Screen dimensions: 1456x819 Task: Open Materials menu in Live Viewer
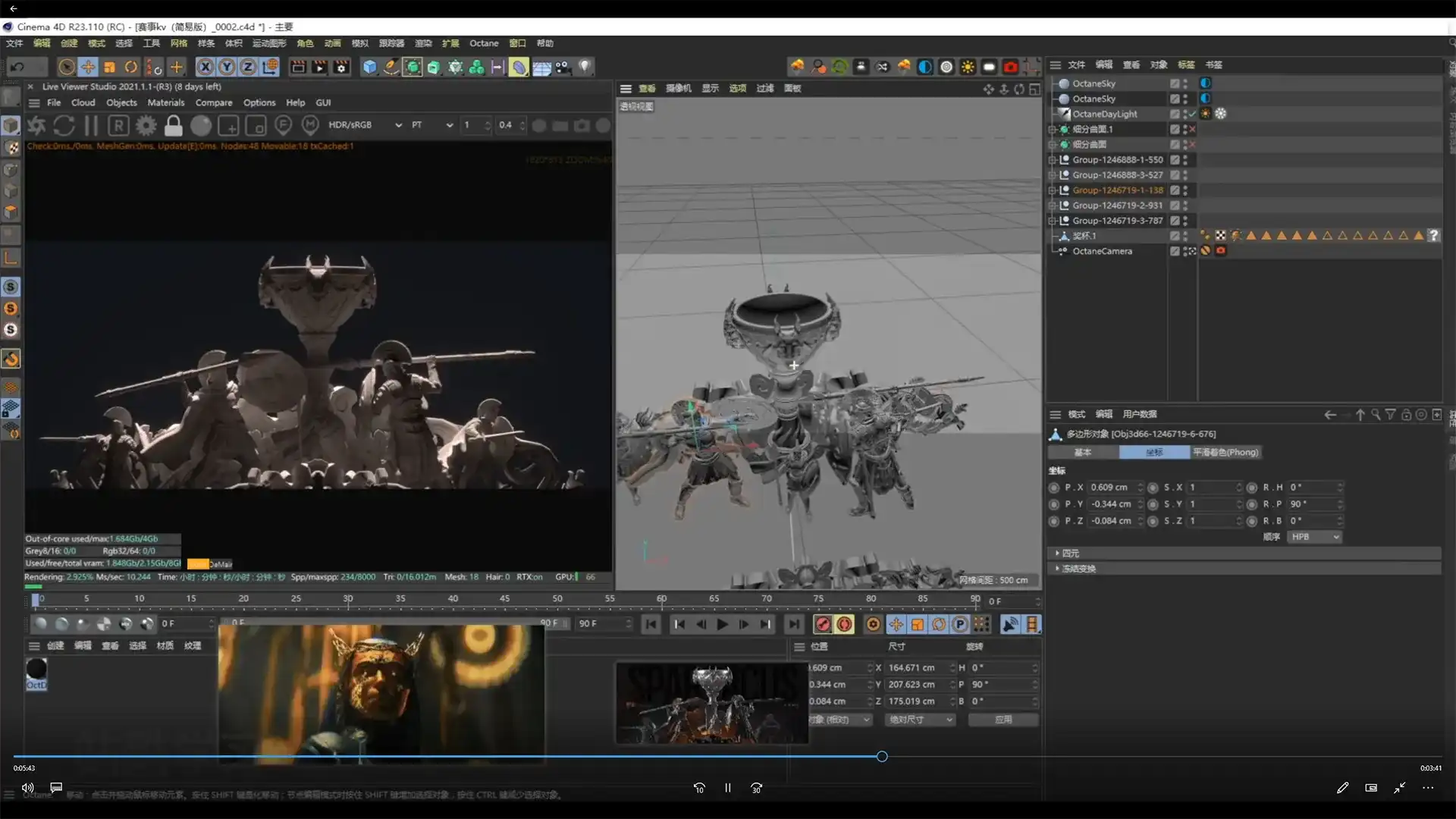[x=165, y=102]
